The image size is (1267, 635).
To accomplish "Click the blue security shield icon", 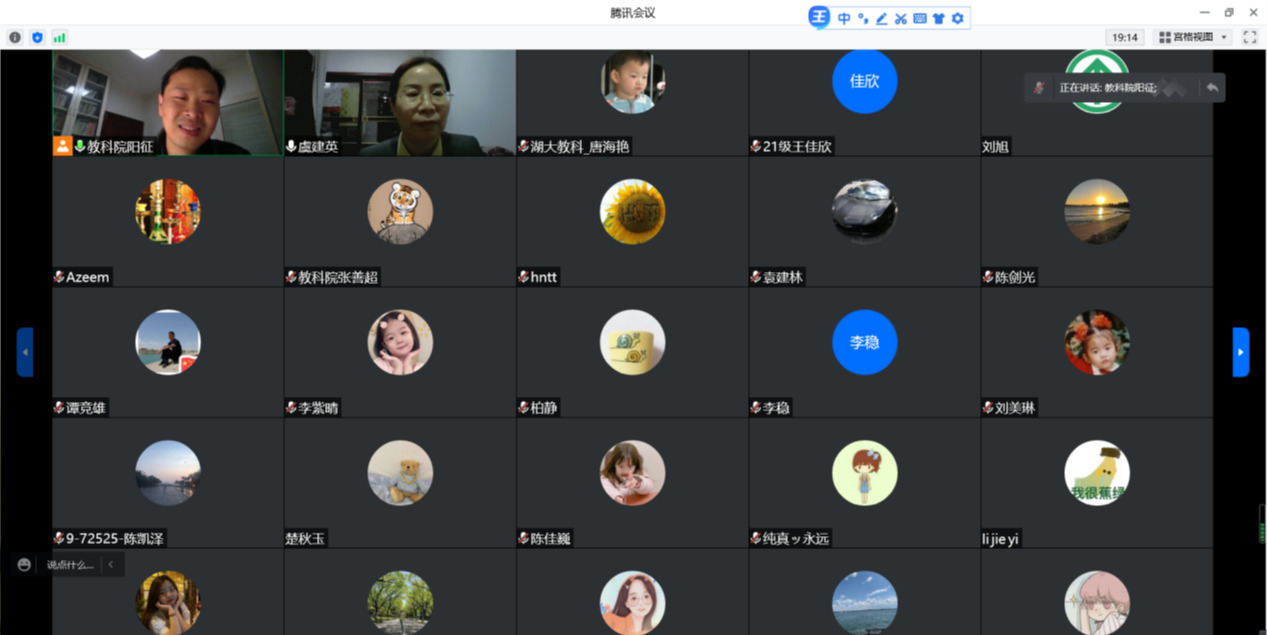I will click(x=37, y=37).
